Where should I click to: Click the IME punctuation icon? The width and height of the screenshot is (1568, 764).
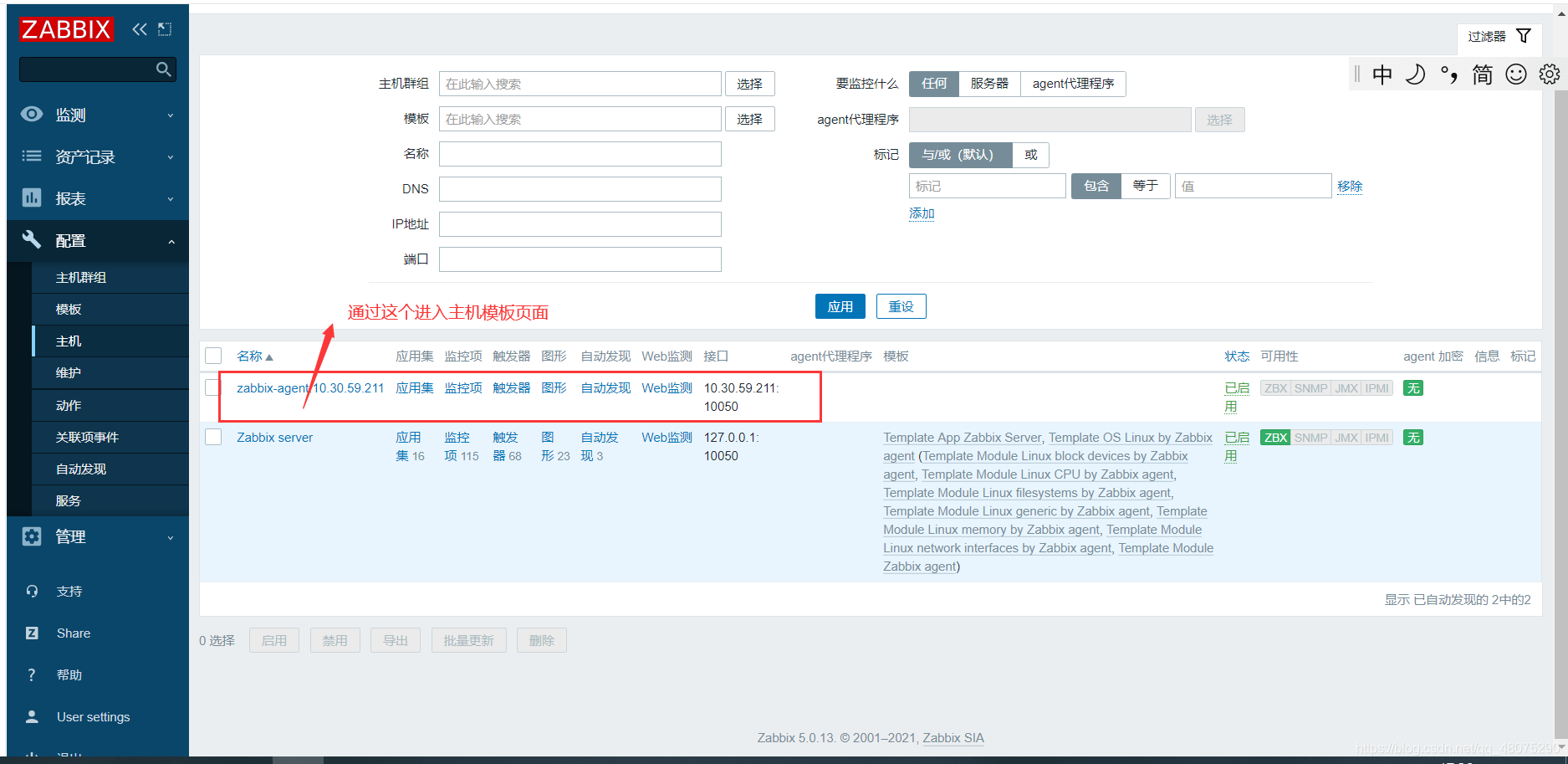coord(1448,74)
